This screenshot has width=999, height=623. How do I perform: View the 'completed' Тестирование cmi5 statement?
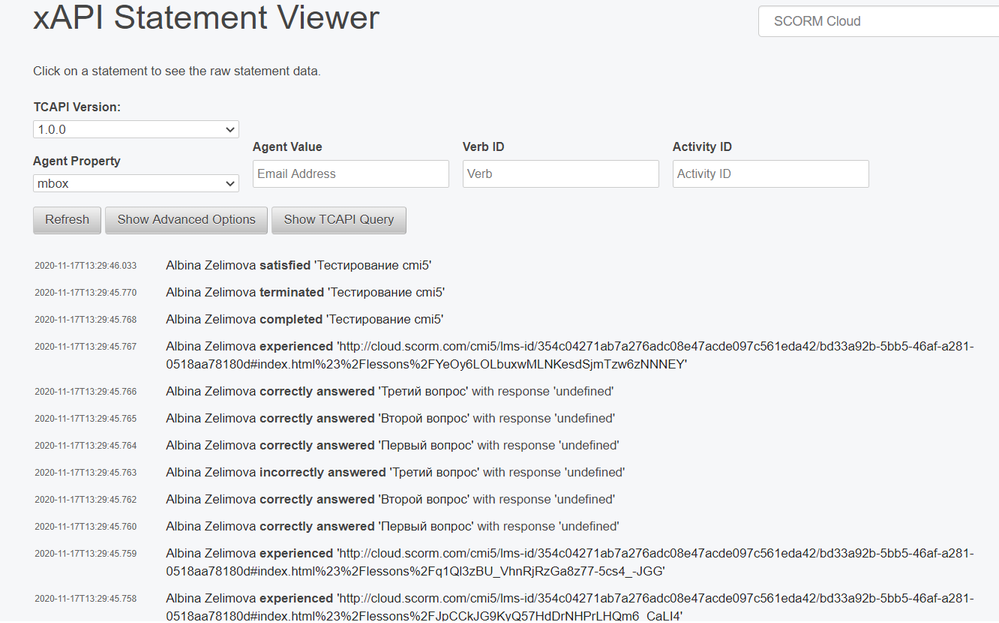coord(304,320)
